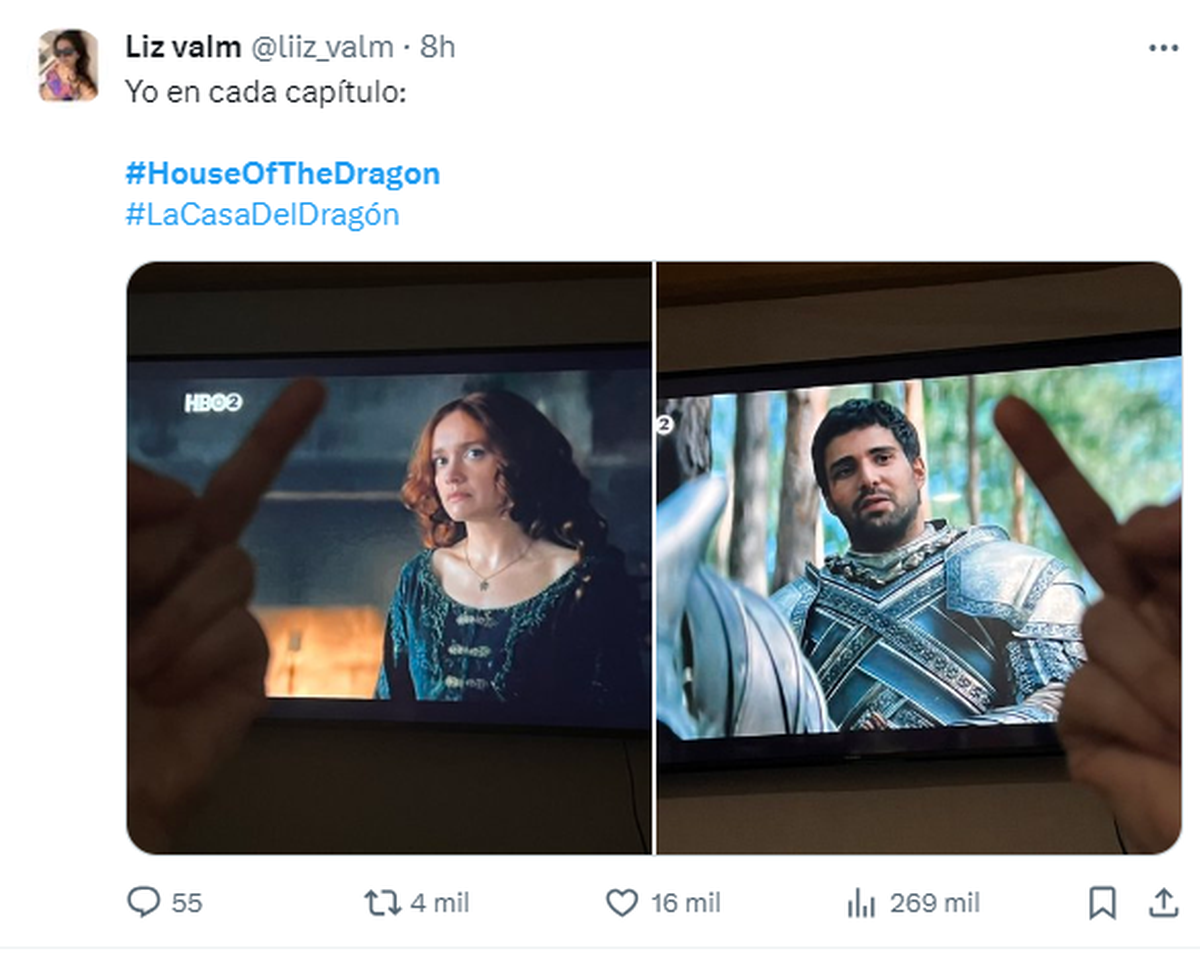Like the tweet with the heart icon

(622, 903)
